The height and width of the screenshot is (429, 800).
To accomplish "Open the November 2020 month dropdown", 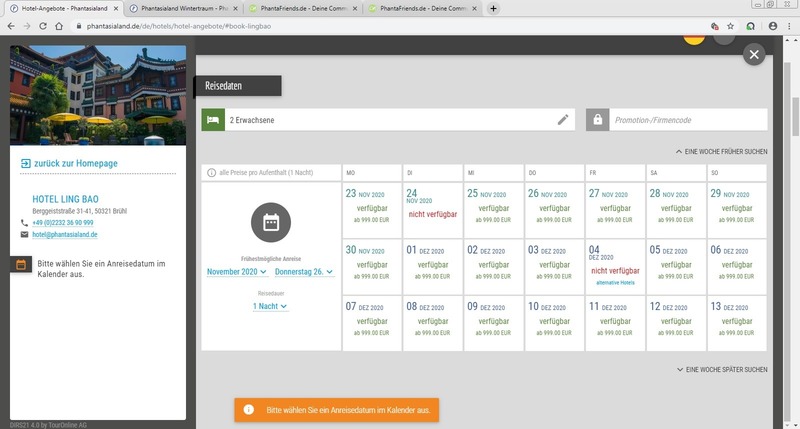I will (236, 271).
